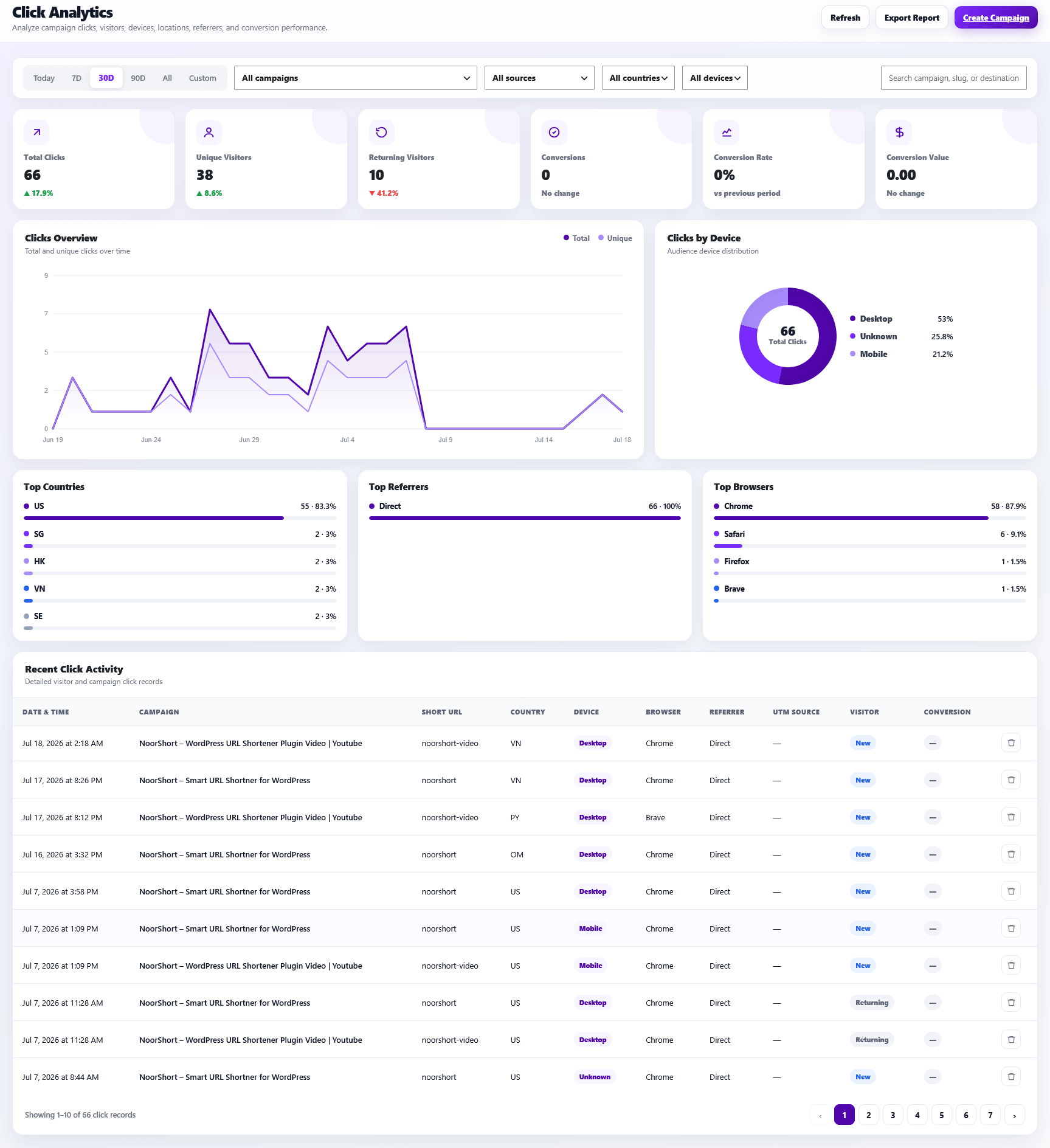Open the All devices dropdown
Image resolution: width=1050 pixels, height=1148 pixels.
(715, 78)
